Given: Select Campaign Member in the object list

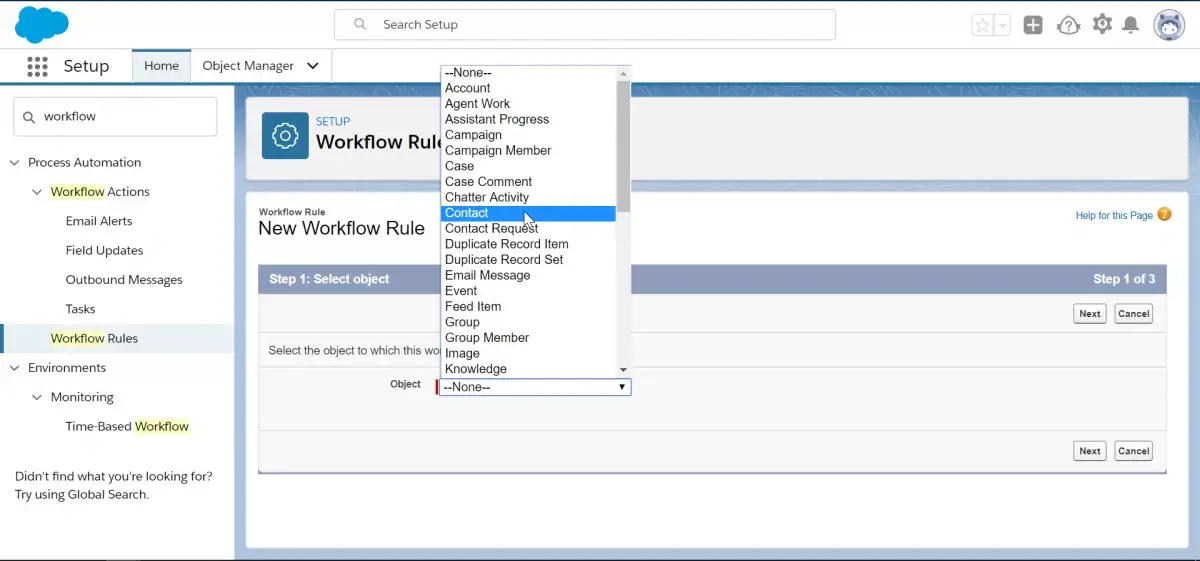Looking at the screenshot, I should [x=528, y=150].
